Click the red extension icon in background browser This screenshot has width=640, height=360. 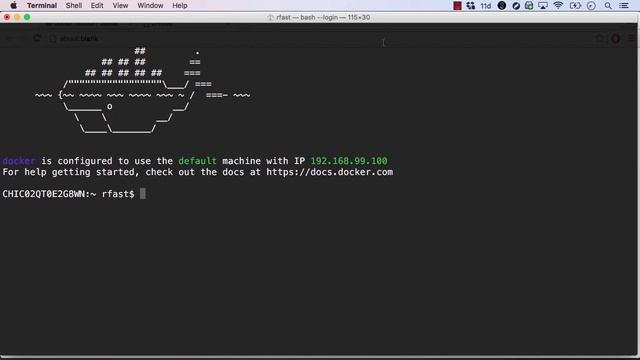[615, 38]
